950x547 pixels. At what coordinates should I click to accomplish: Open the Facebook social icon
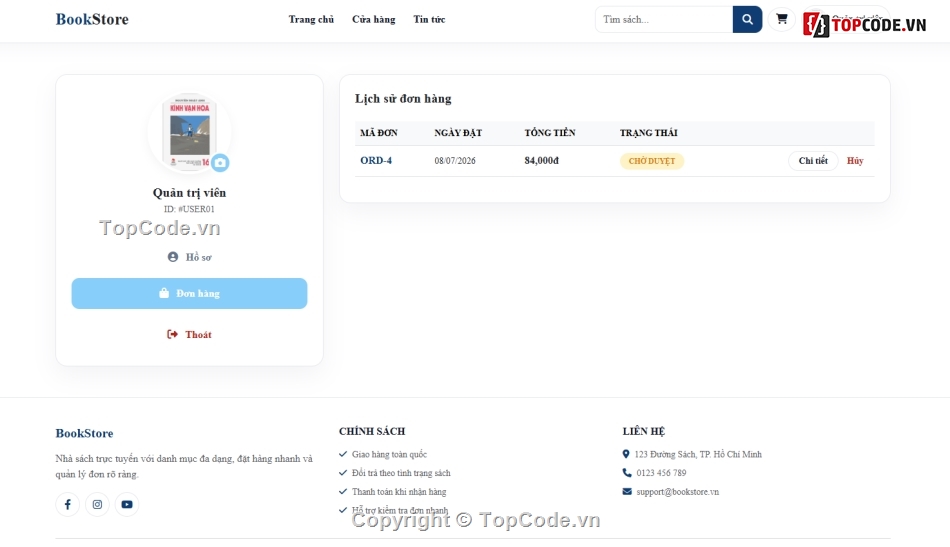[68, 504]
